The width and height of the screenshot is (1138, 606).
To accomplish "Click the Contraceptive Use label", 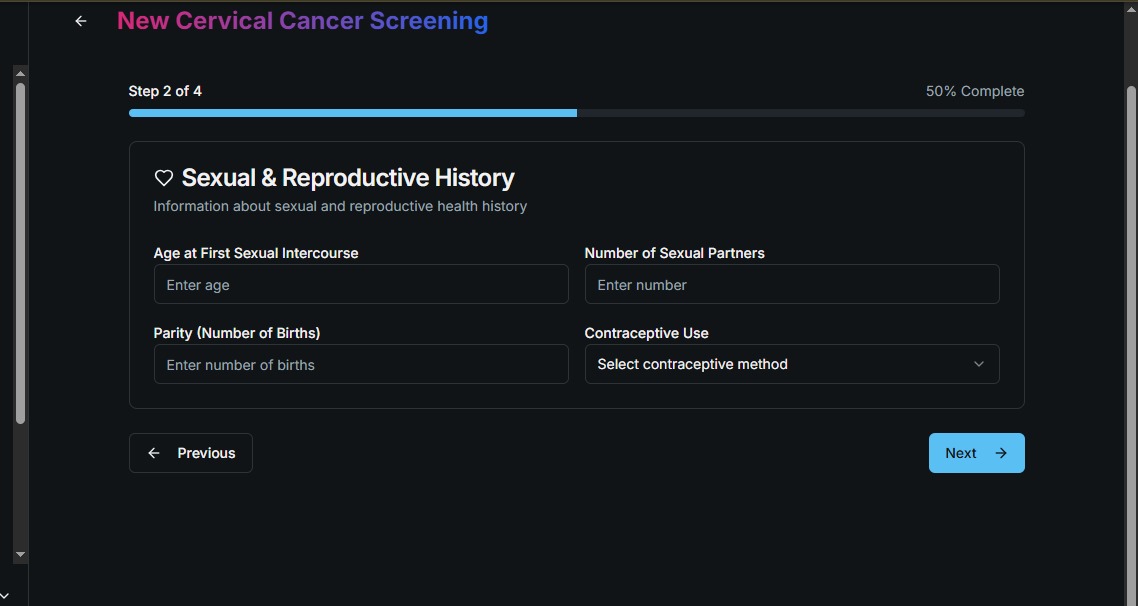I will 646,333.
